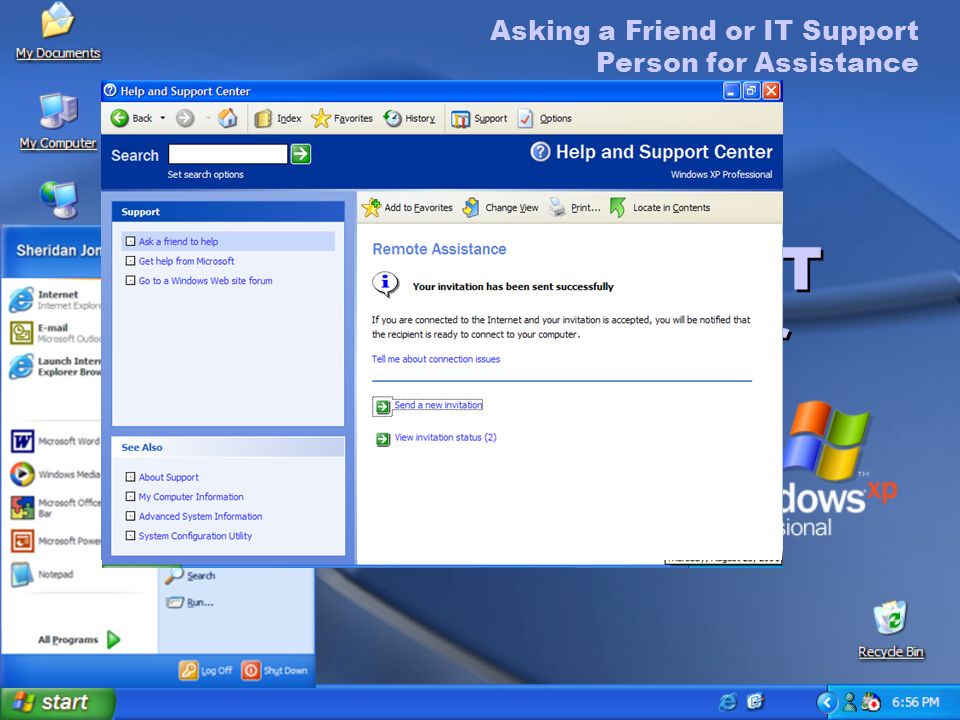The image size is (960, 720).
Task: Expand All Programs in Start menu
Action: pyautogui.click(x=79, y=640)
